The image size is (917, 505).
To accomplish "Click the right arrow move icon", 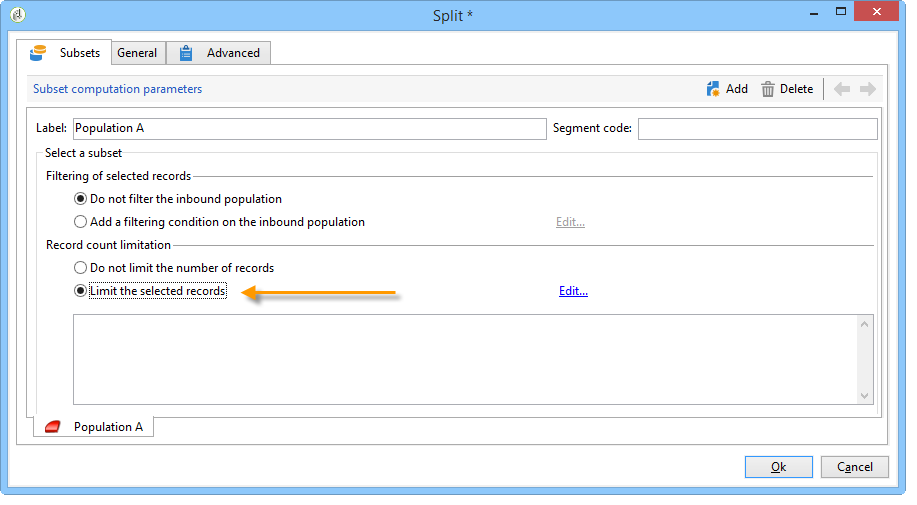I will 868,89.
